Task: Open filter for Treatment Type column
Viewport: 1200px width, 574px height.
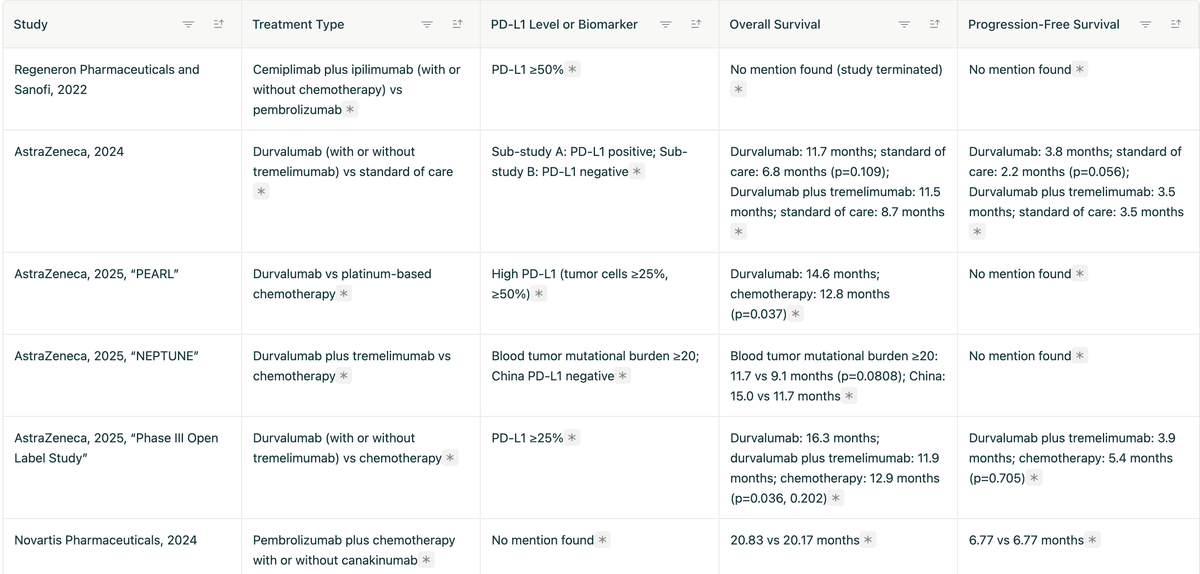Action: coord(427,24)
